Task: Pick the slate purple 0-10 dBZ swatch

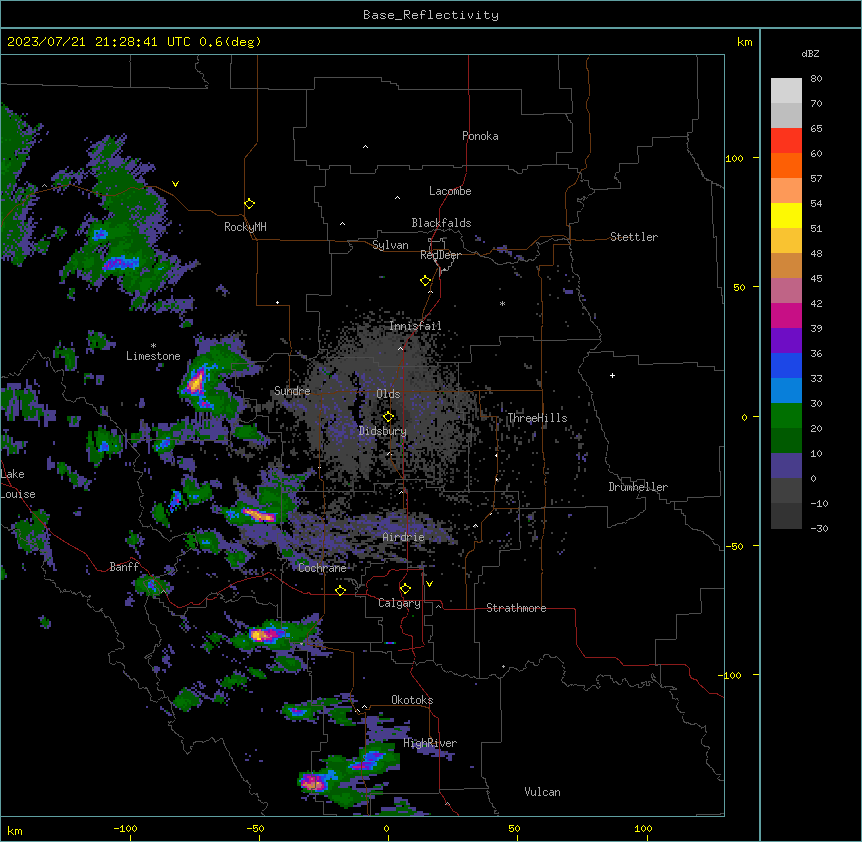Action: 786,466
